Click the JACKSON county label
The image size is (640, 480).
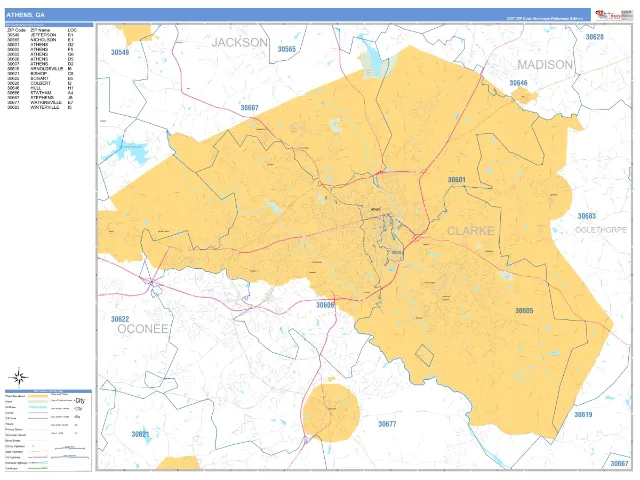tap(240, 42)
